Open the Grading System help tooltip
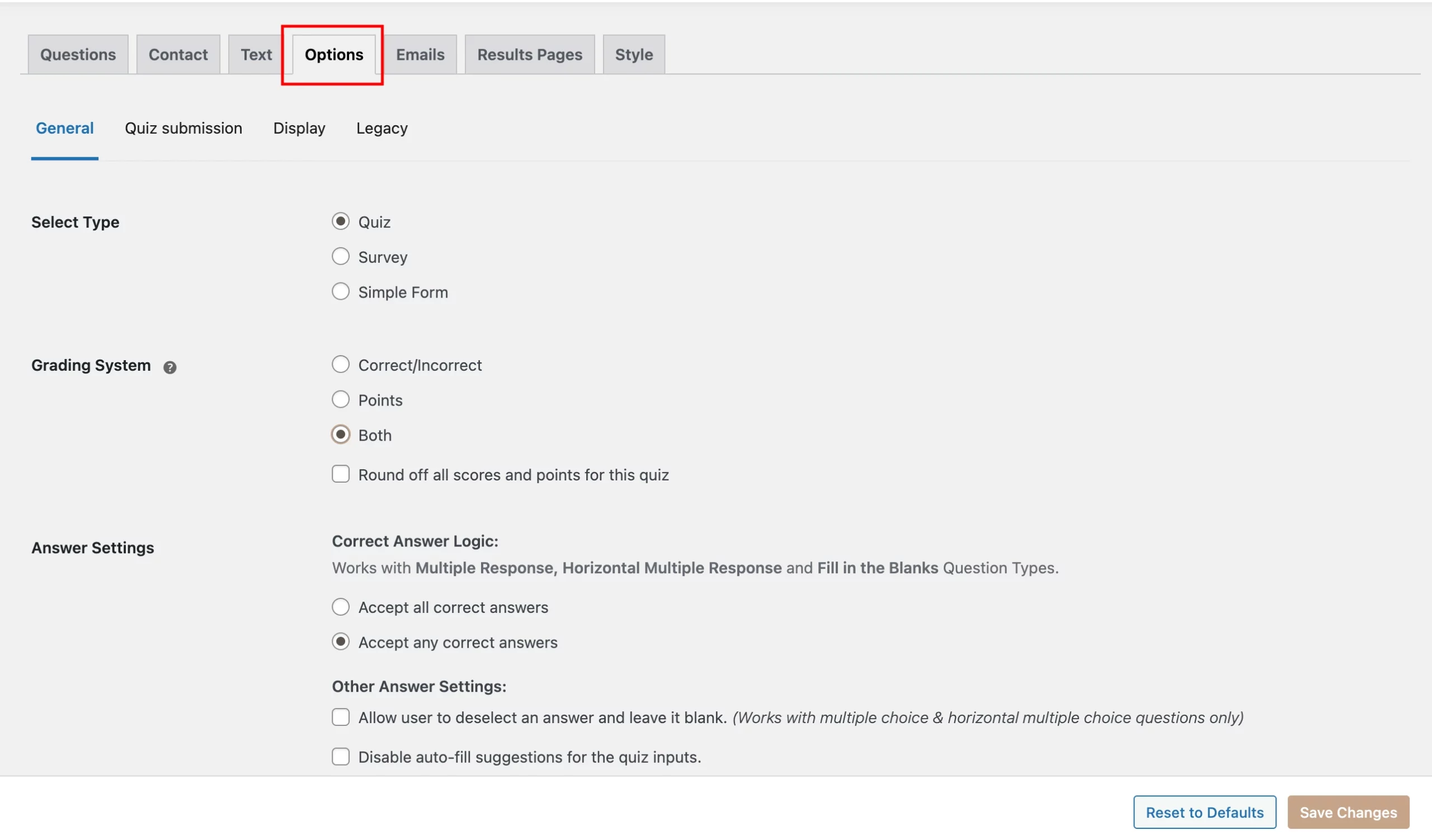 click(170, 367)
